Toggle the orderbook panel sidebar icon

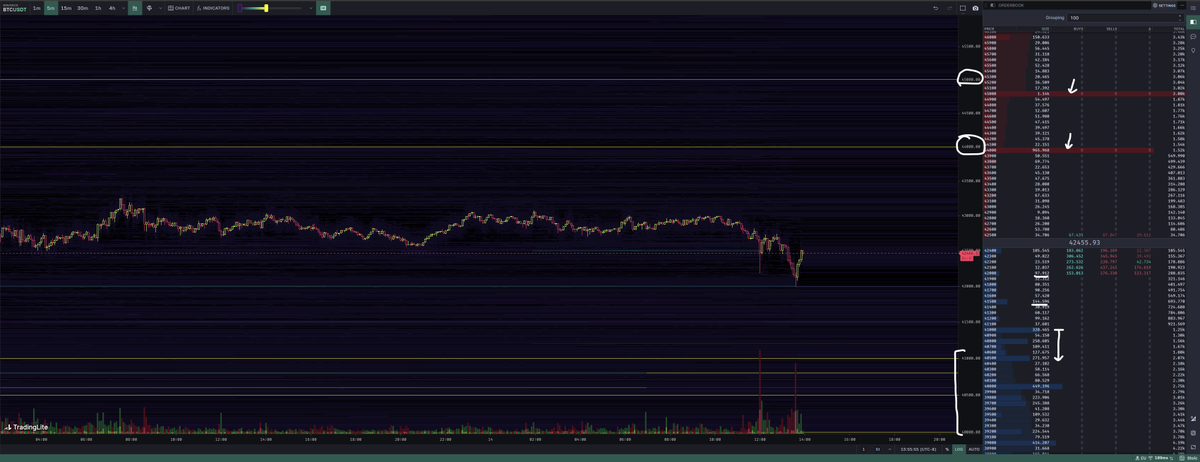tap(1193, 22)
